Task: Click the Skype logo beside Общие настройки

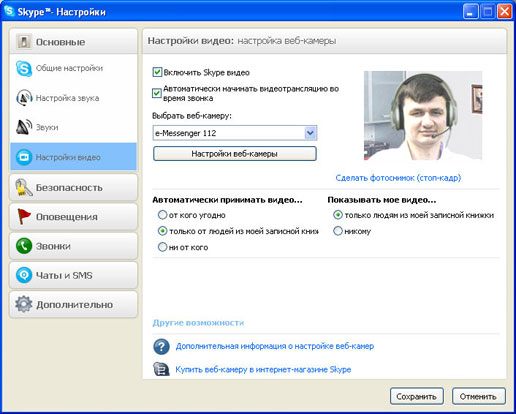Action: point(24,68)
